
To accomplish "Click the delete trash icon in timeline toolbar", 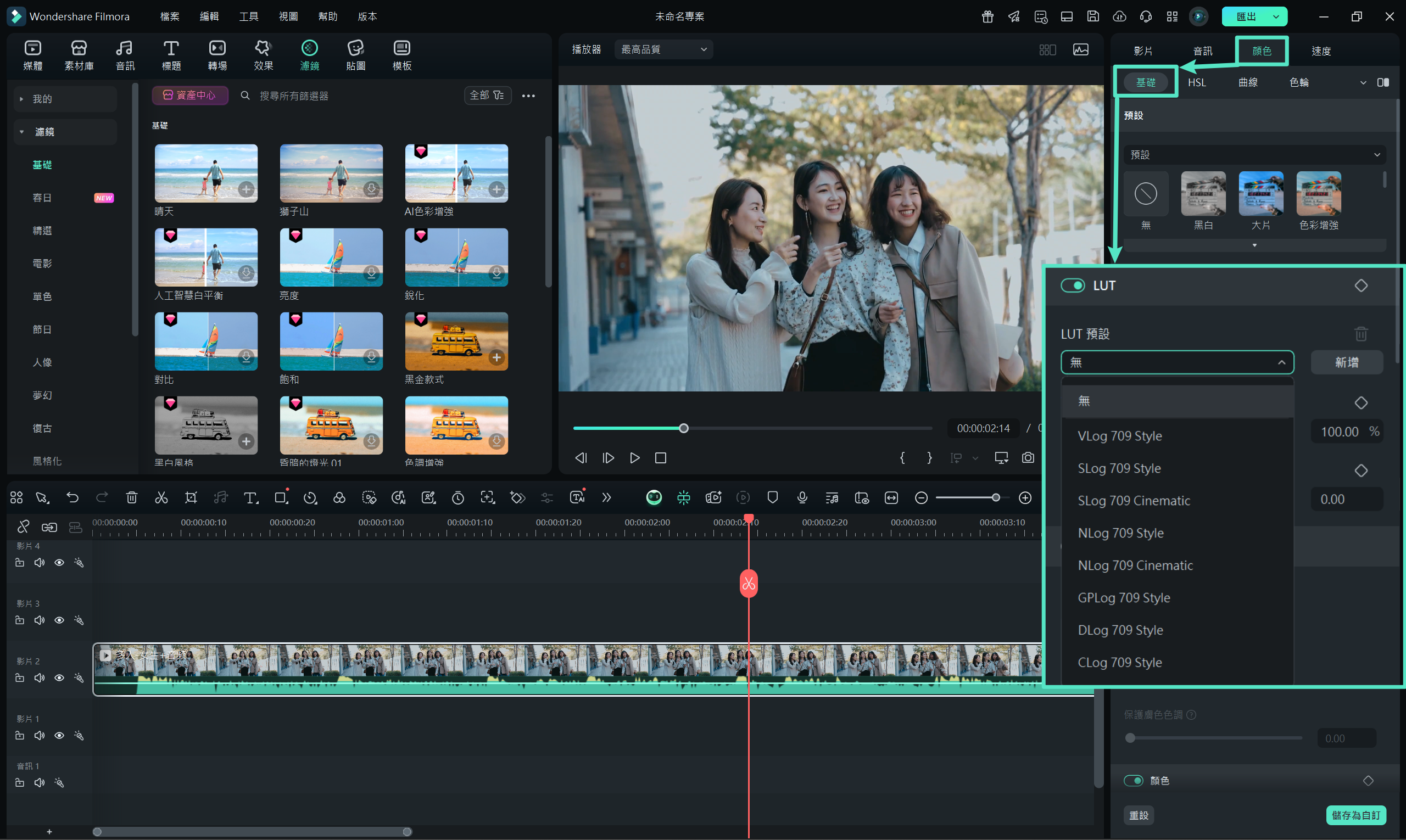I will pyautogui.click(x=131, y=497).
